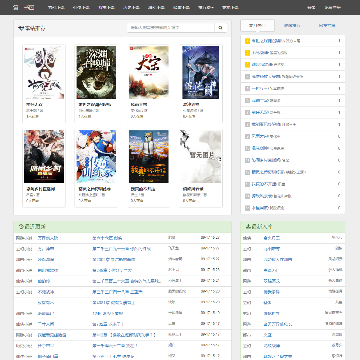The width and height of the screenshot is (360, 360).
Task: Open the red-haired trainer anime book cover
Action: click(x=96, y=156)
